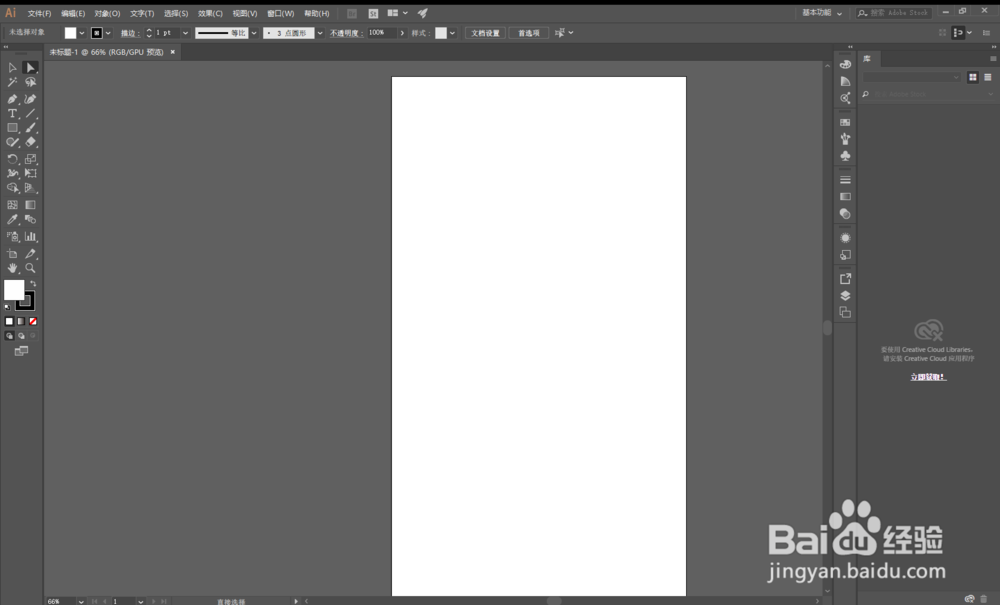Reset to default fill and stroke
The height and width of the screenshot is (605, 1000).
(x=8, y=307)
